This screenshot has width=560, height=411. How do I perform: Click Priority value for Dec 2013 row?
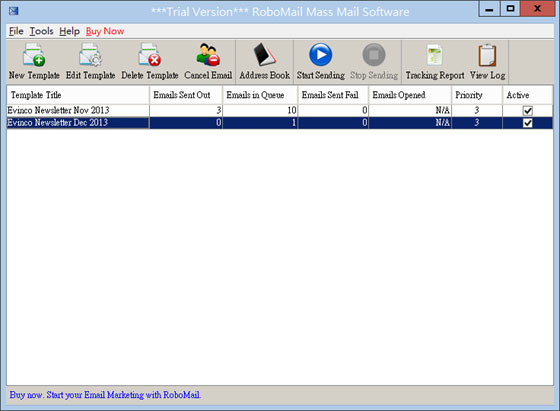pyautogui.click(x=477, y=123)
